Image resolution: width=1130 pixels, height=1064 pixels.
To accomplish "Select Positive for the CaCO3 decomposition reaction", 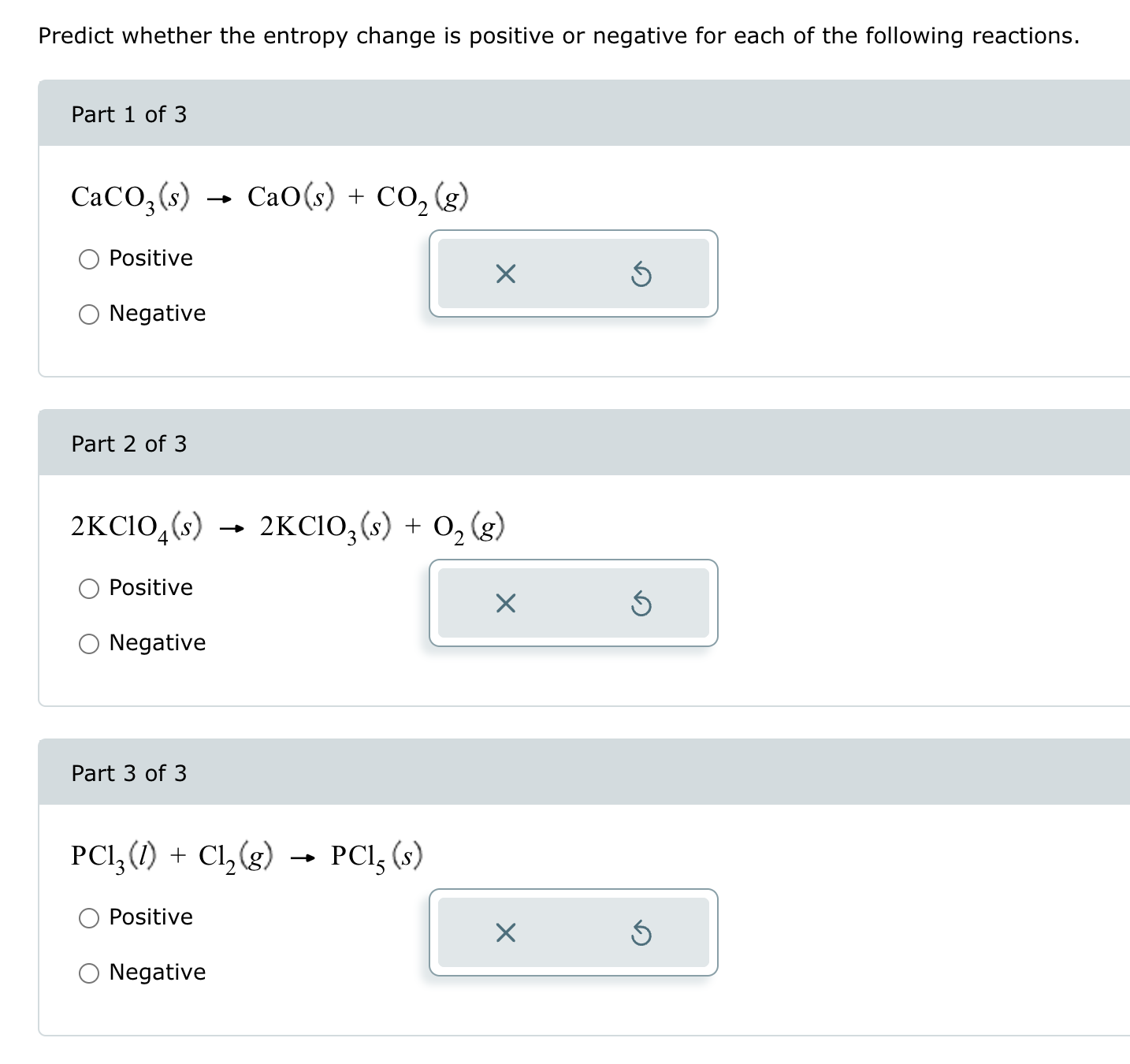I will (90, 259).
